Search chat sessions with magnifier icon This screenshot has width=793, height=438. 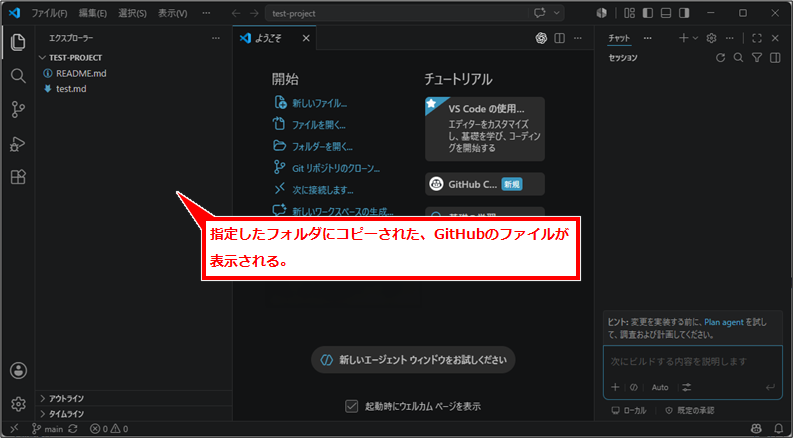[738, 58]
